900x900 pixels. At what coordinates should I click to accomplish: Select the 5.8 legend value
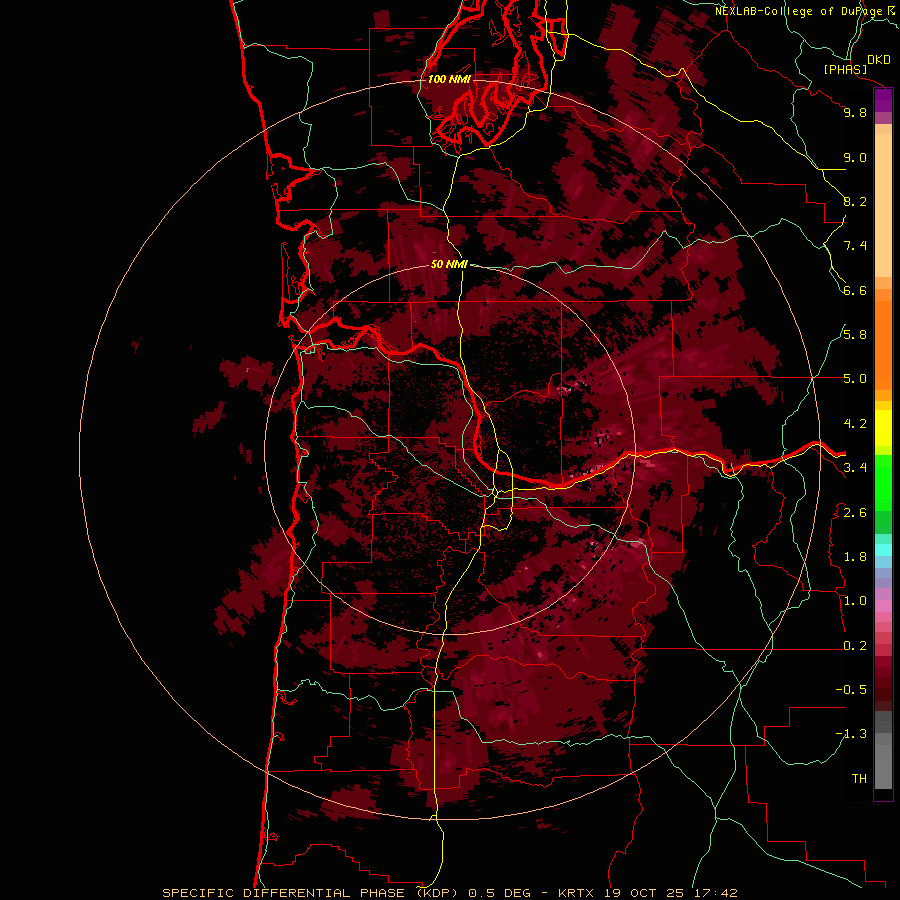(x=855, y=335)
